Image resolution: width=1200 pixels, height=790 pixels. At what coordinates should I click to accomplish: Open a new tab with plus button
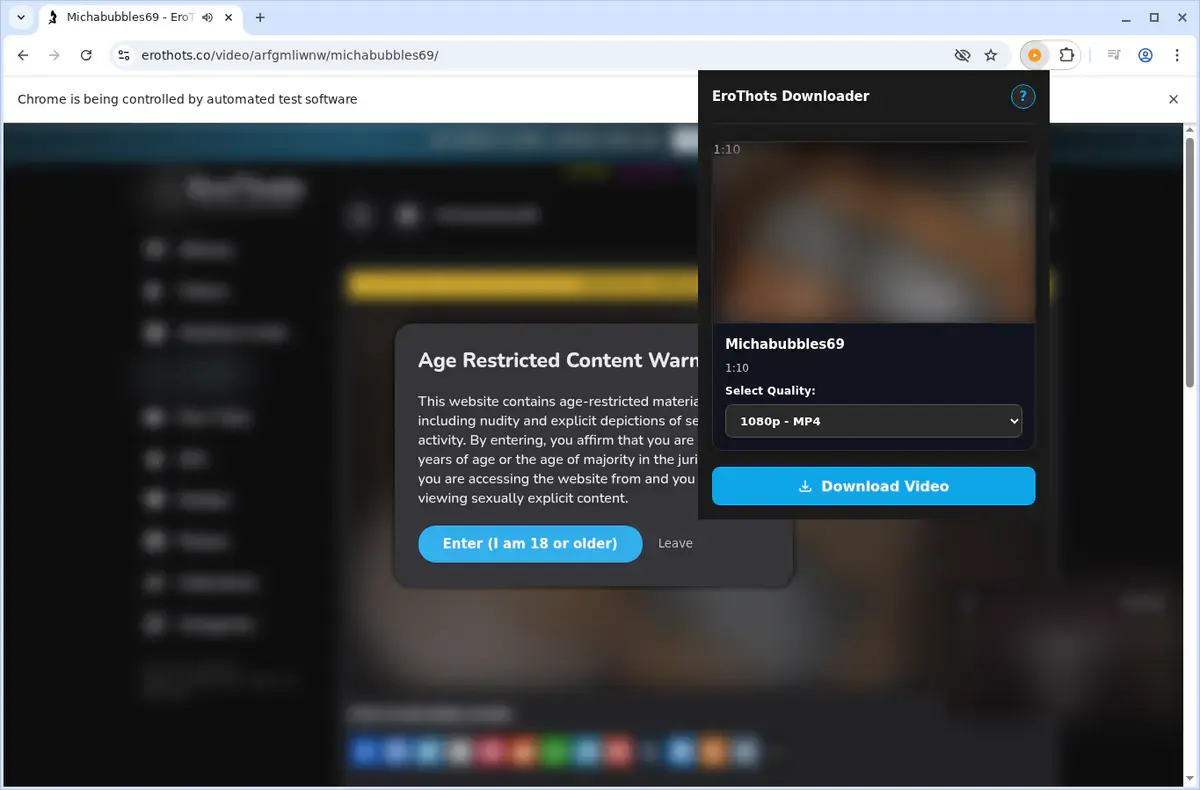260,17
